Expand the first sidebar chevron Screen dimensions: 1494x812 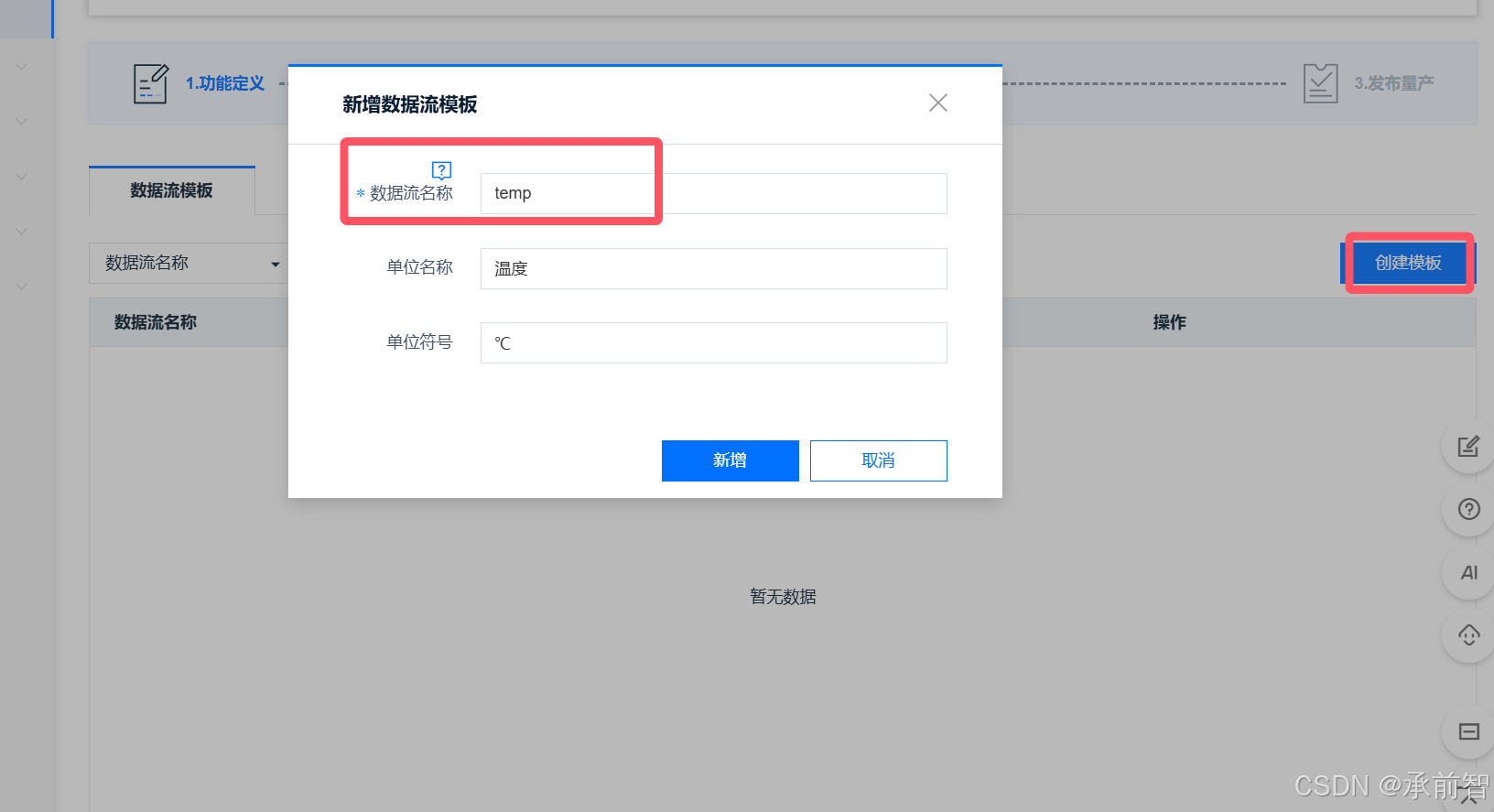[21, 66]
